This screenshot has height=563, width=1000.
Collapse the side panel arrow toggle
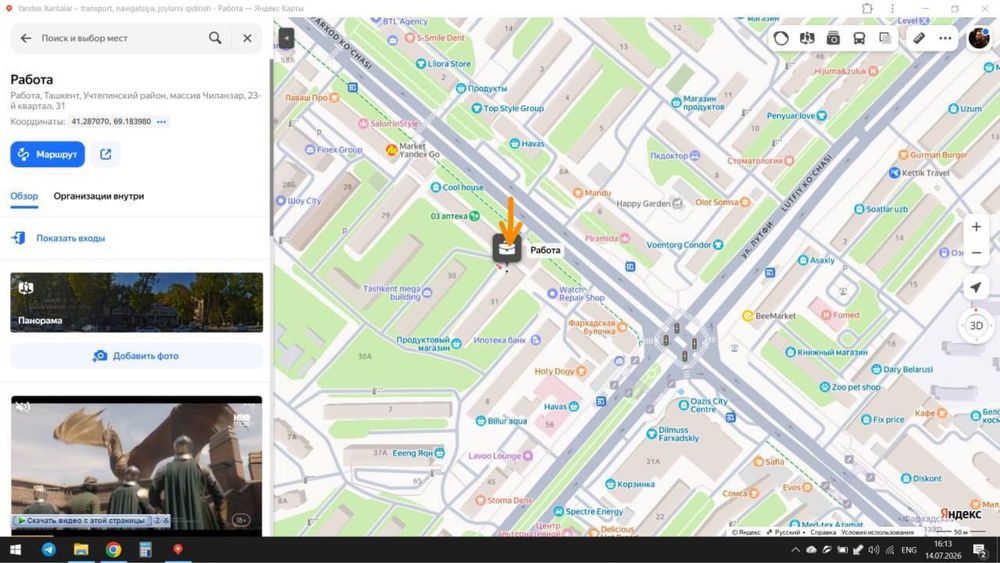[x=286, y=38]
